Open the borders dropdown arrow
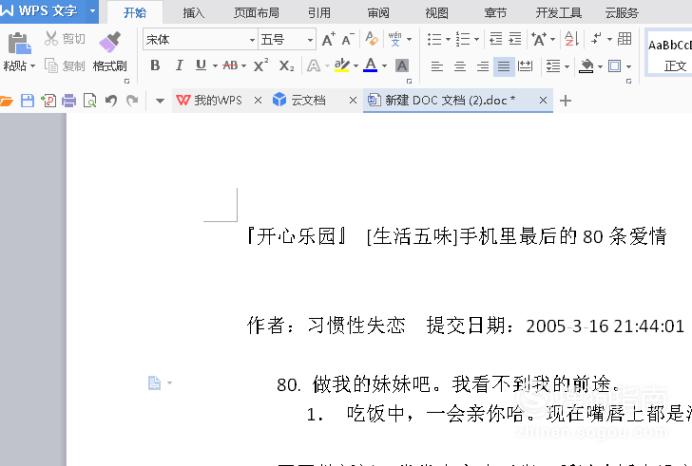The image size is (692, 466). click(x=628, y=67)
